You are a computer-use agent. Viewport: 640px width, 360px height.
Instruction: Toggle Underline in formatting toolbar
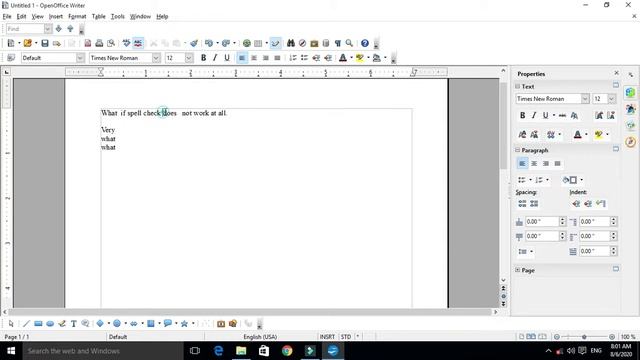pyautogui.click(x=227, y=58)
